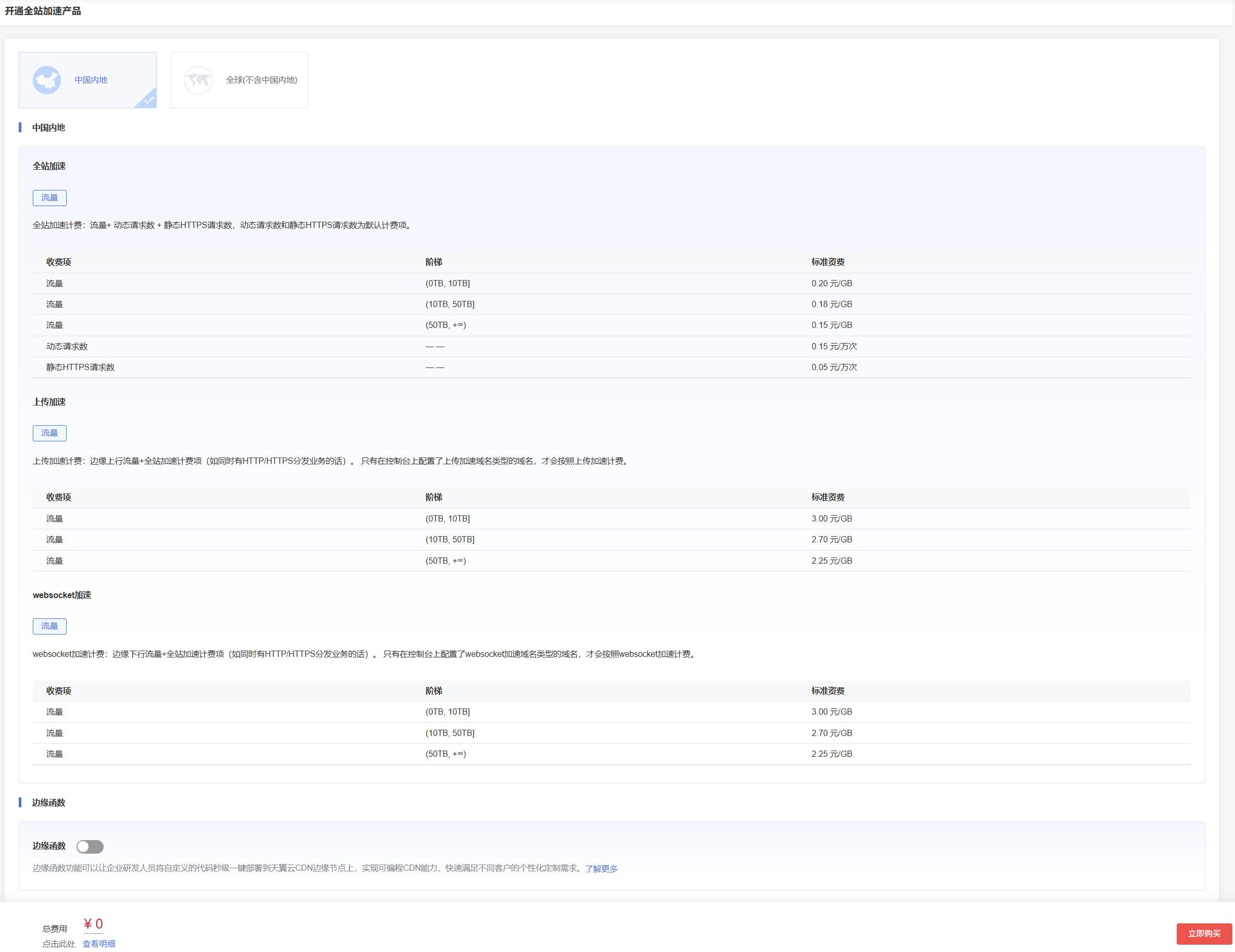
Task: Click the 开通全站加速产品 page title
Action: point(43,11)
